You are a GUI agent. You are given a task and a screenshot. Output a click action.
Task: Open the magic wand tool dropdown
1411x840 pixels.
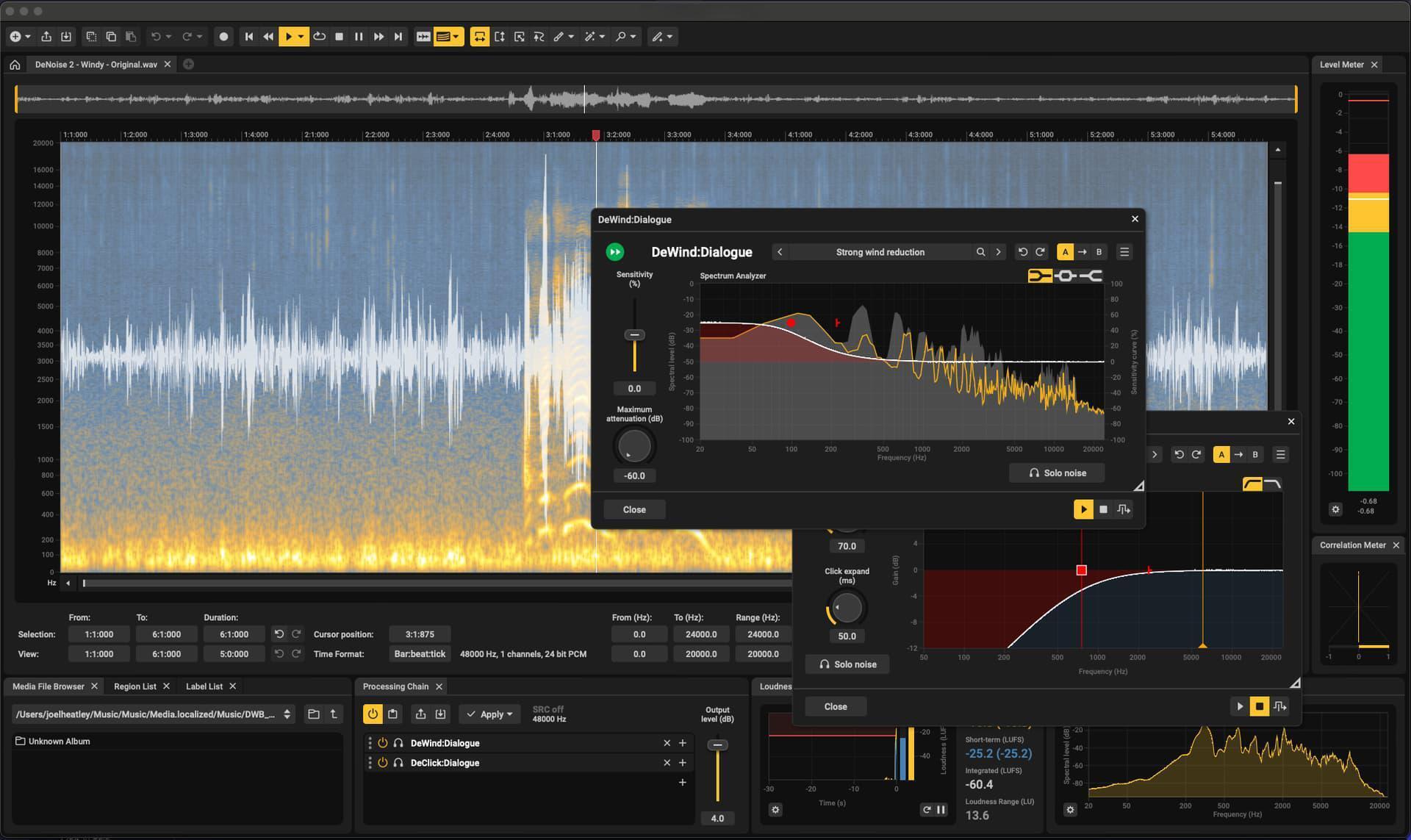tap(603, 36)
